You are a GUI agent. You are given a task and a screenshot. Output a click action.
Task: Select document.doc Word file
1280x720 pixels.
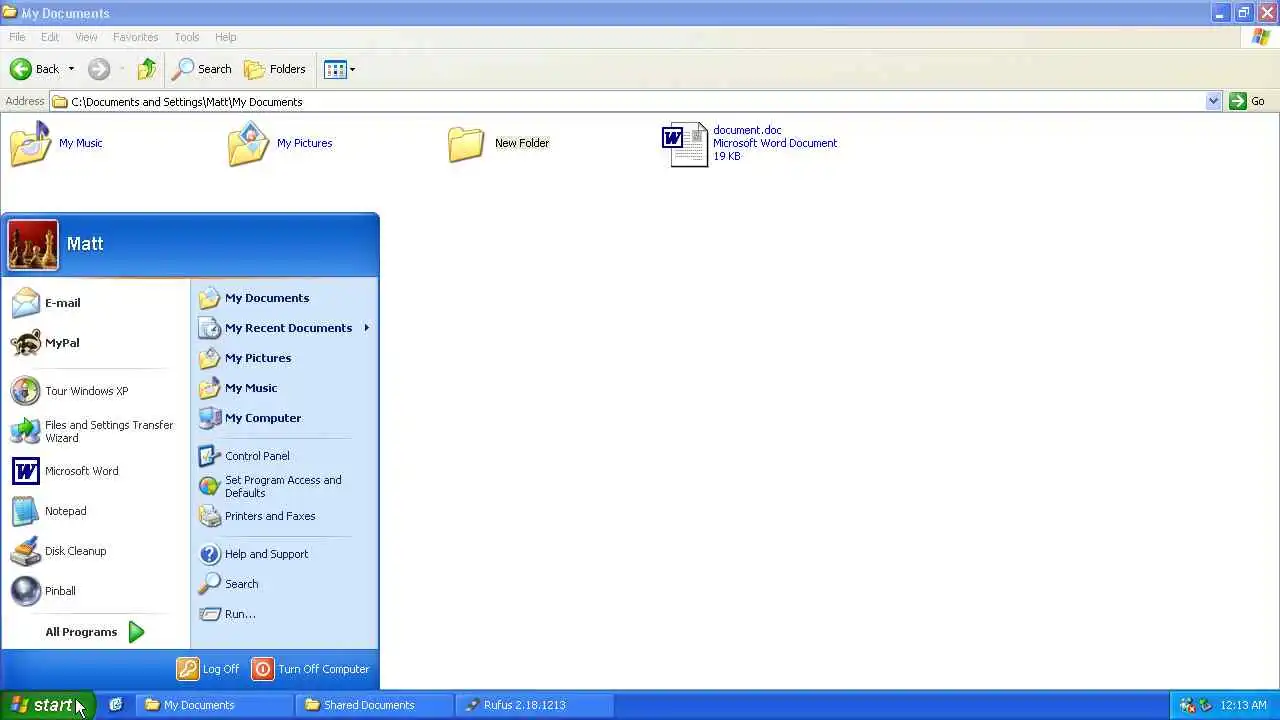[x=750, y=144]
